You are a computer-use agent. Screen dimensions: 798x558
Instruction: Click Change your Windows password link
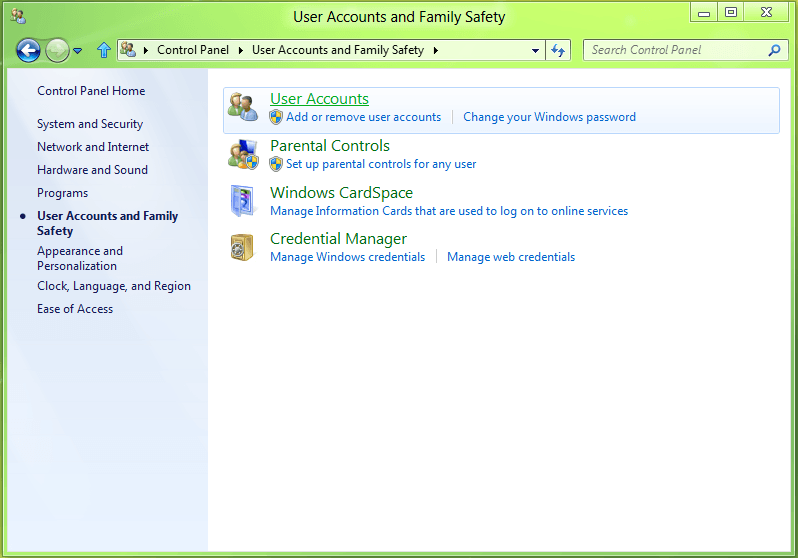(x=549, y=117)
